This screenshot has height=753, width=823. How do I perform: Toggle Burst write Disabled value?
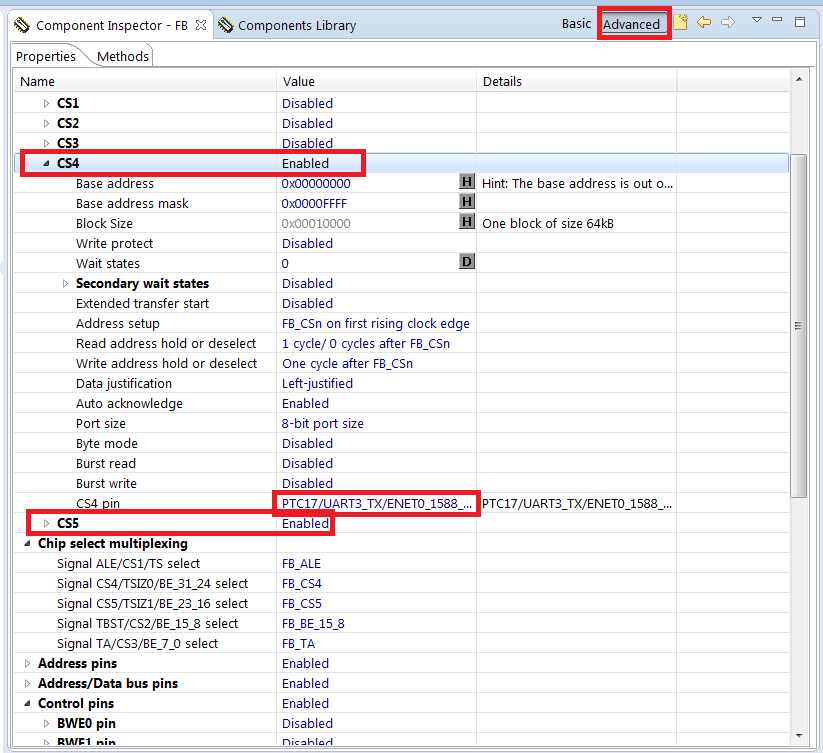(307, 483)
